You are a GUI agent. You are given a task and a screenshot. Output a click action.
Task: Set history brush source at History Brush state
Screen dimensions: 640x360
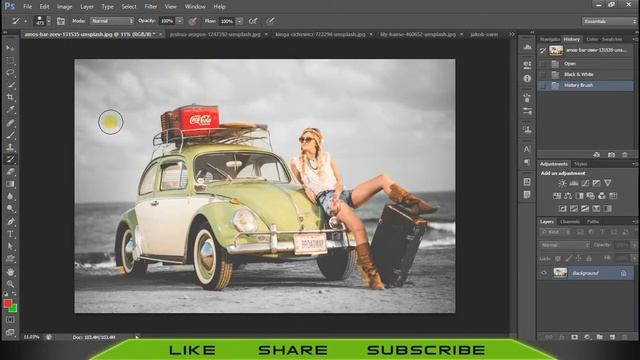tap(542, 85)
